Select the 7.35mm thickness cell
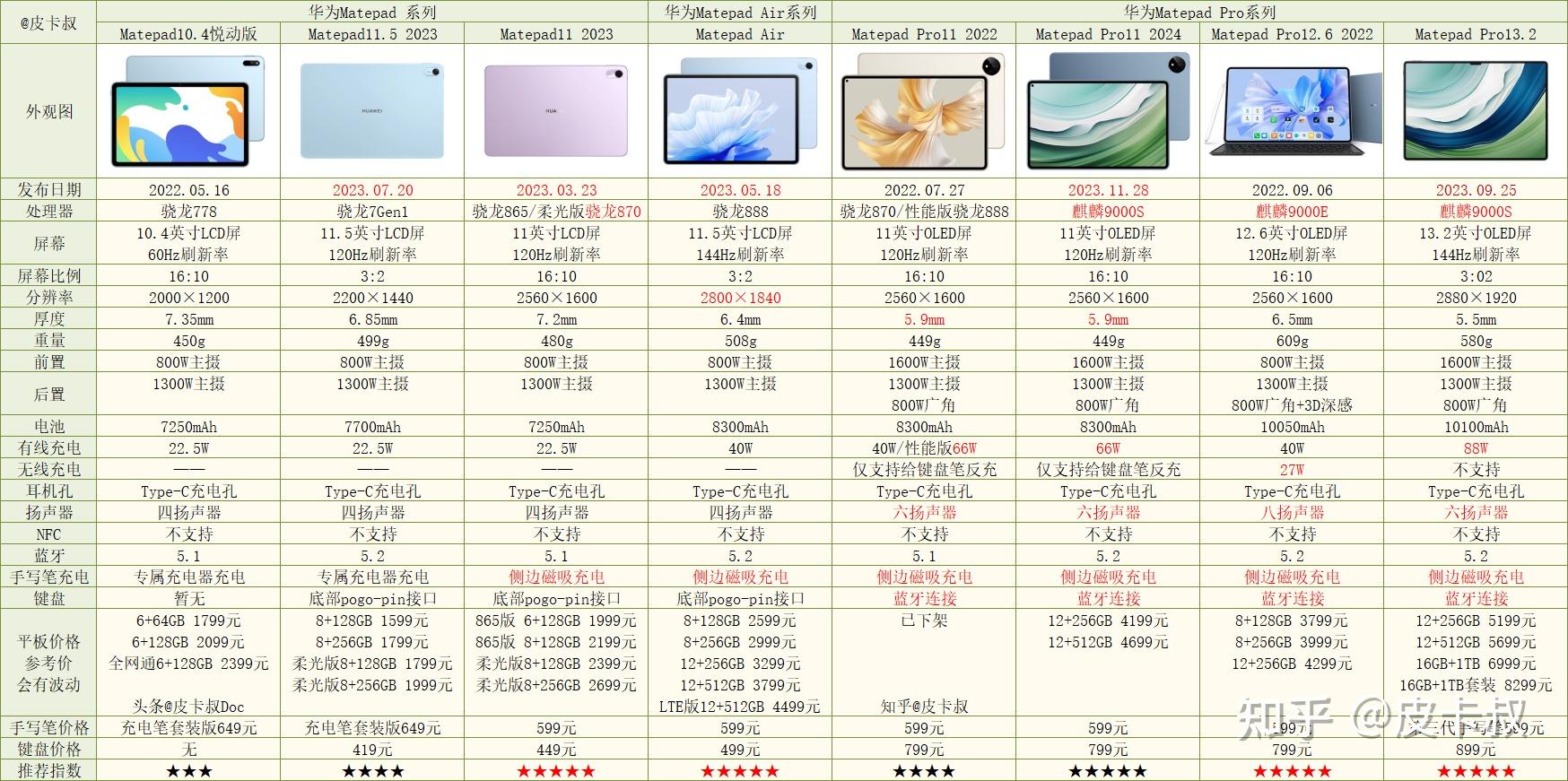Screen dimensions: 1568x781 click(188, 319)
